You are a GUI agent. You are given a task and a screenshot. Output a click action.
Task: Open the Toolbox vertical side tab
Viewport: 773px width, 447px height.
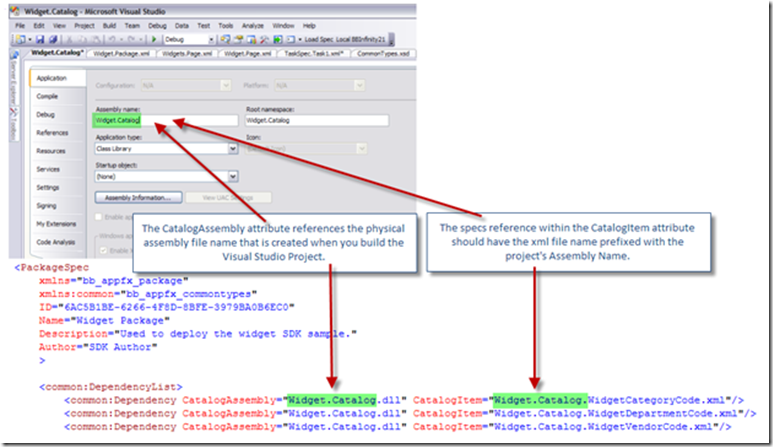[x=14, y=123]
